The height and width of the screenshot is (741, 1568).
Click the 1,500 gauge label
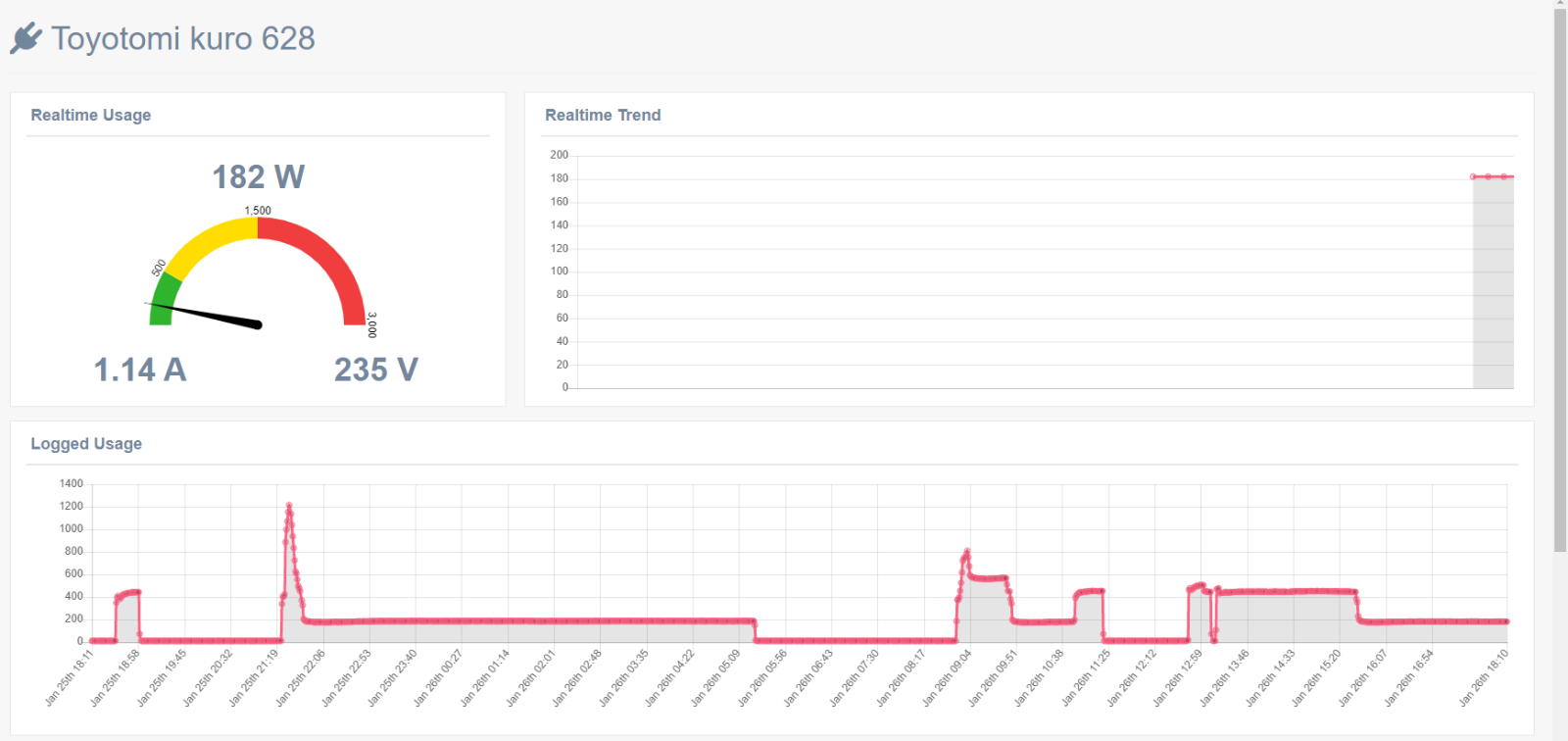pos(258,211)
